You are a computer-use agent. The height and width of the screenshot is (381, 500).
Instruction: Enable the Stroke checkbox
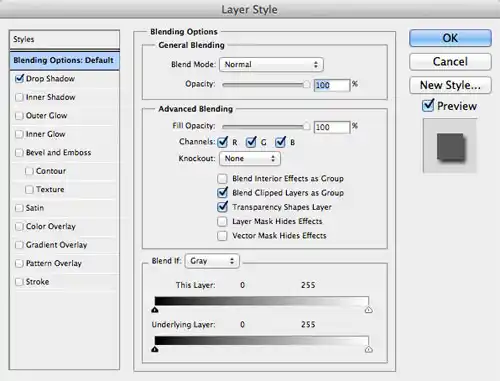(19, 282)
